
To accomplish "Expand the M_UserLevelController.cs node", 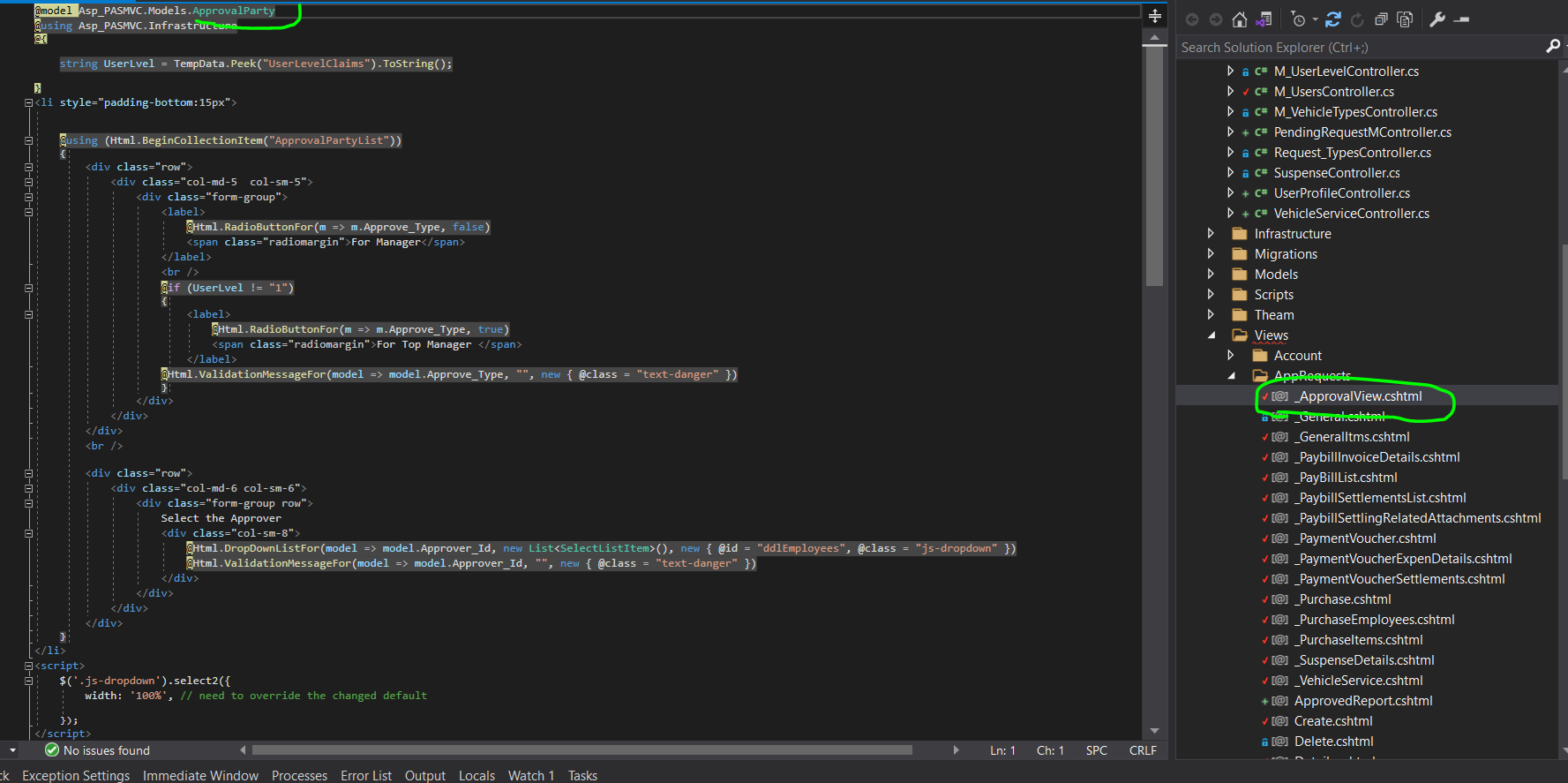I will tap(1230, 71).
